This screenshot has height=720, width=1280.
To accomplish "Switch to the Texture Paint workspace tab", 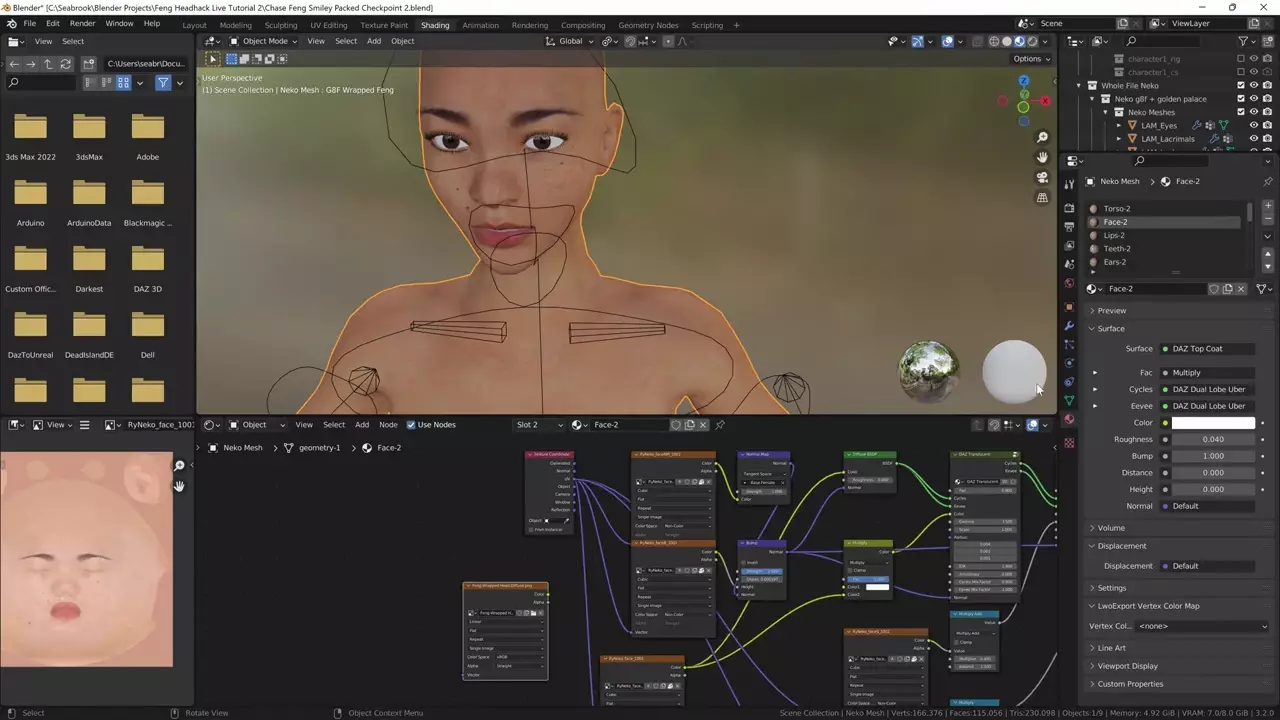I will tap(384, 25).
